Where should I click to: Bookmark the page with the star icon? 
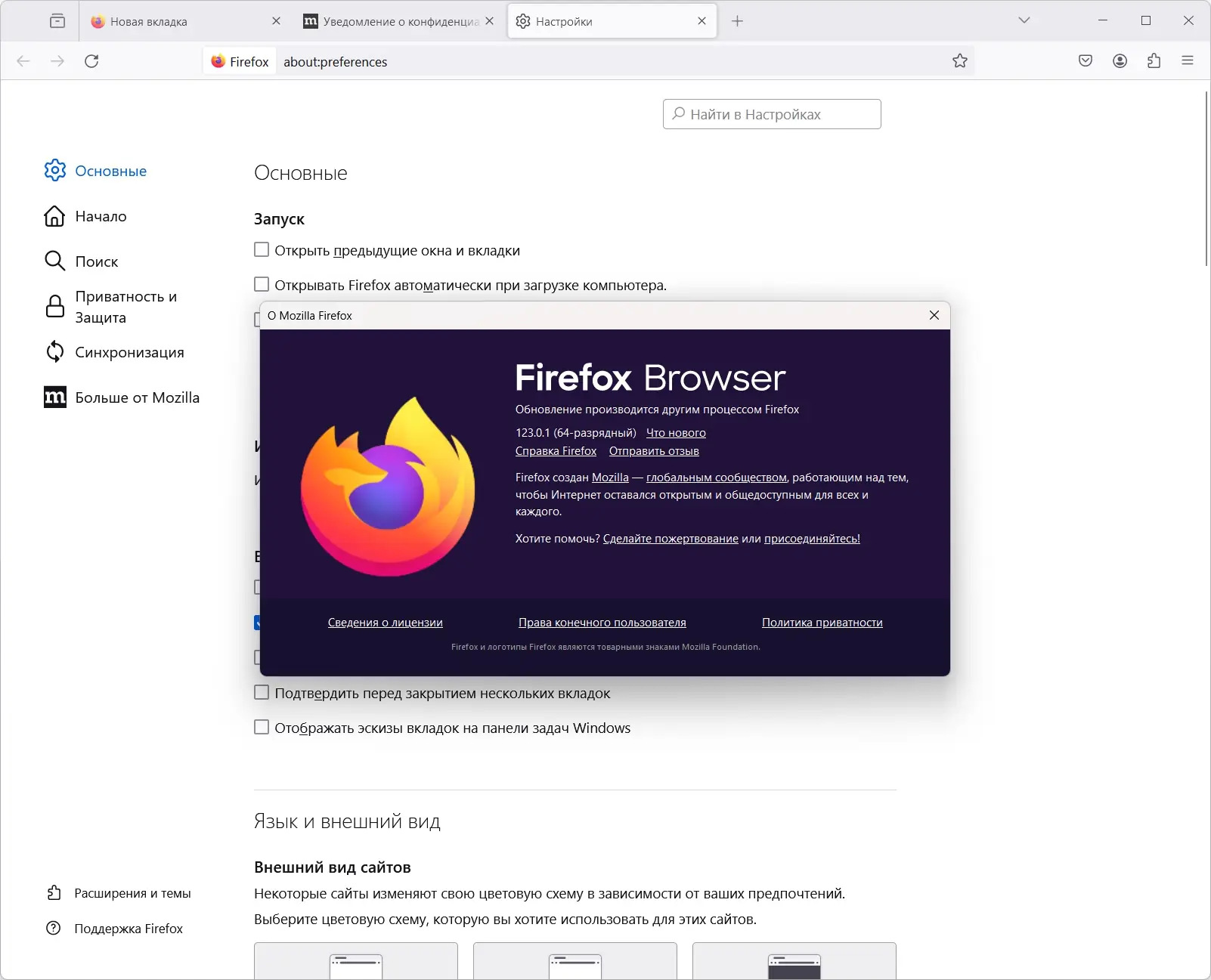(x=960, y=61)
